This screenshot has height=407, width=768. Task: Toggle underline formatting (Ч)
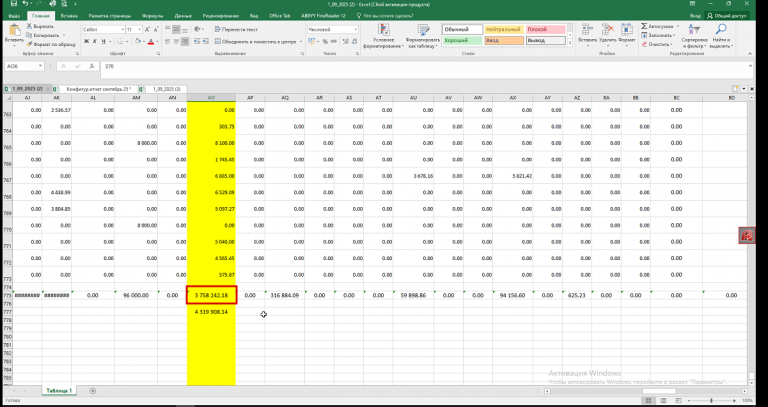coord(103,42)
